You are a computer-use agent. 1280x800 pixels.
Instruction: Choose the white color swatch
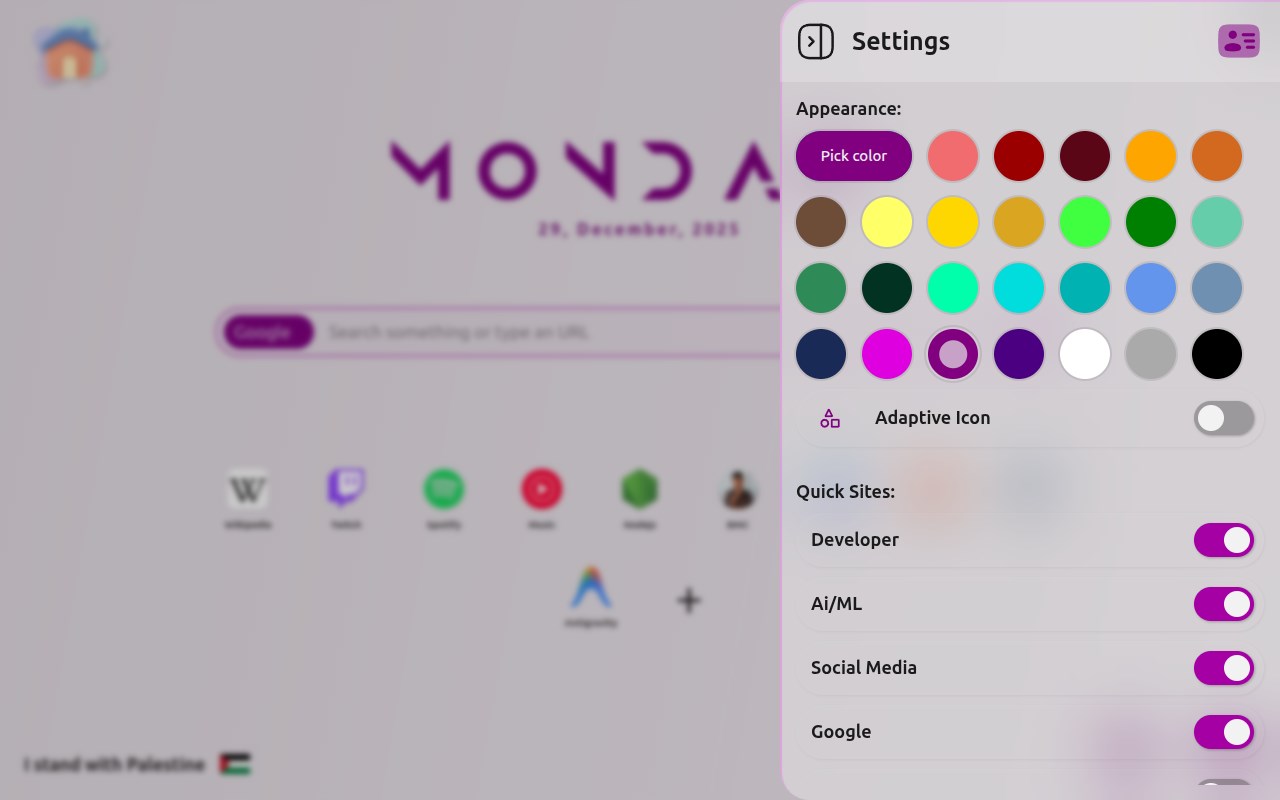[1085, 354]
